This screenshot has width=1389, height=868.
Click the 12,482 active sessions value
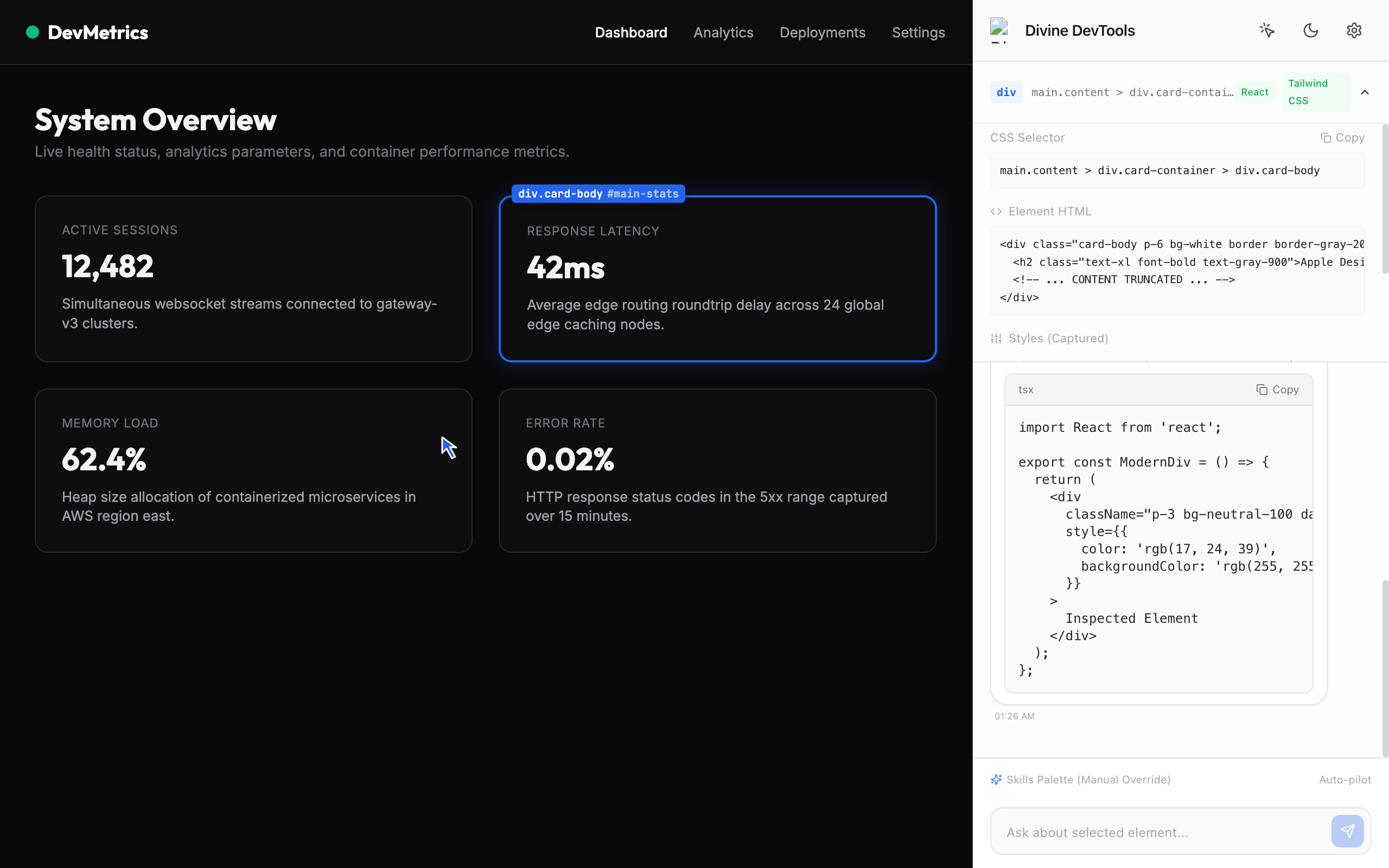108,266
